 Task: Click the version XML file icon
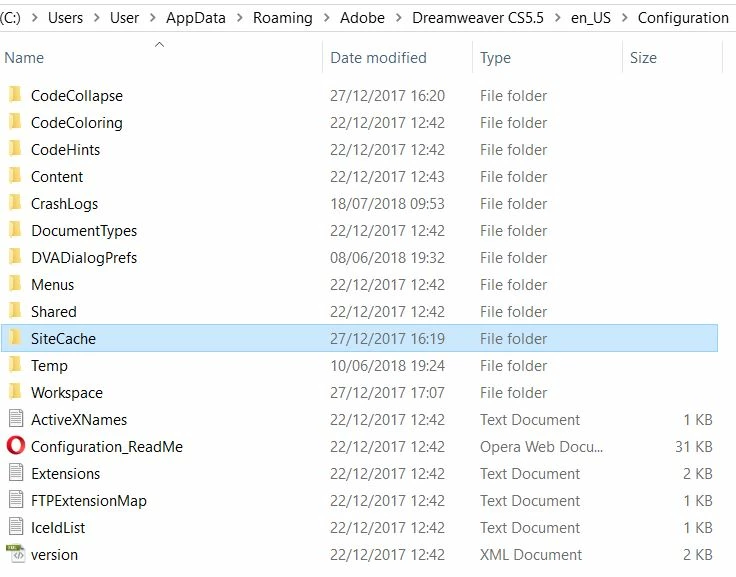point(15,554)
